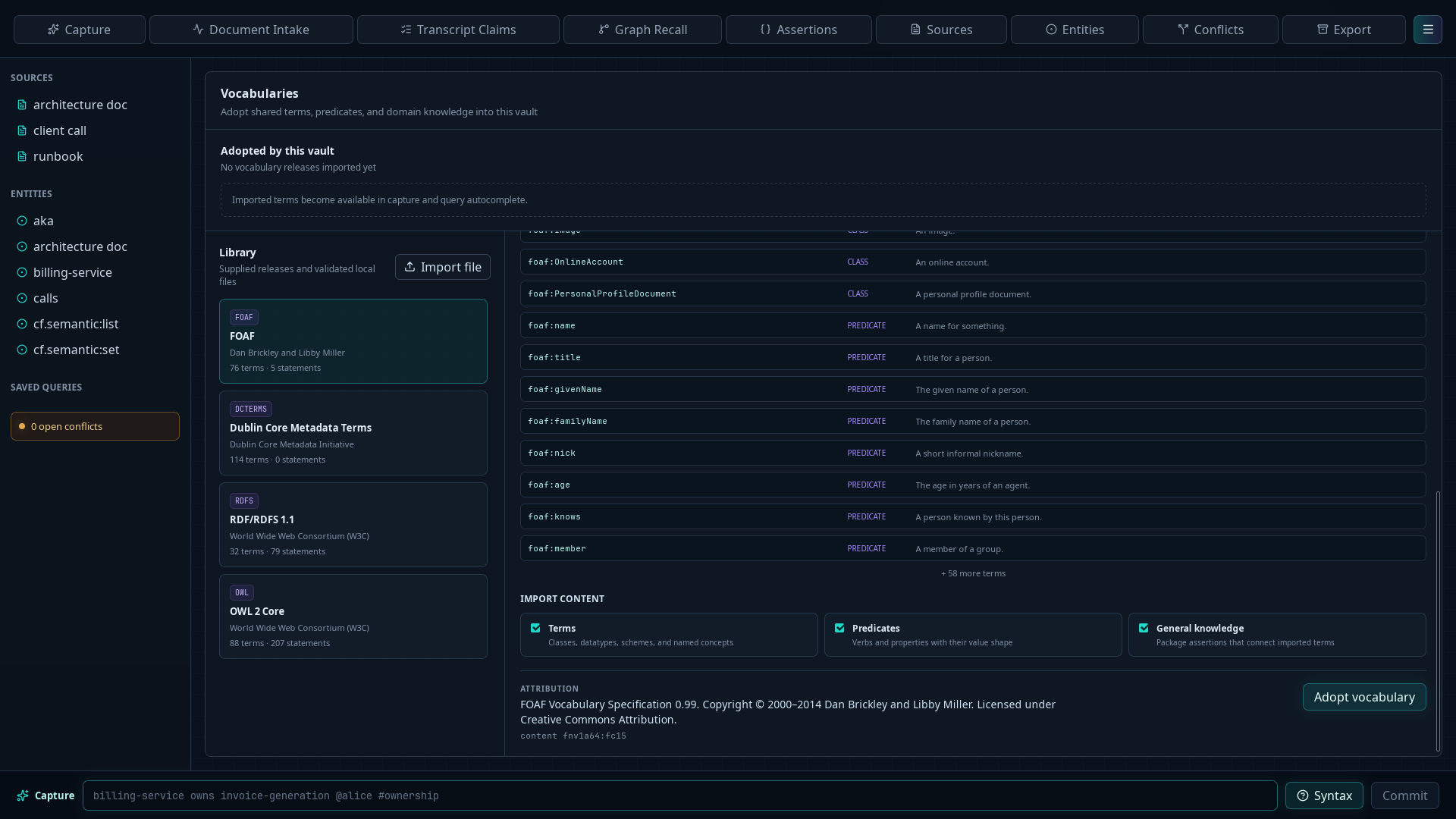Image resolution: width=1456 pixels, height=819 pixels.
Task: Toggle the Predicates import checkbox
Action: (x=839, y=628)
